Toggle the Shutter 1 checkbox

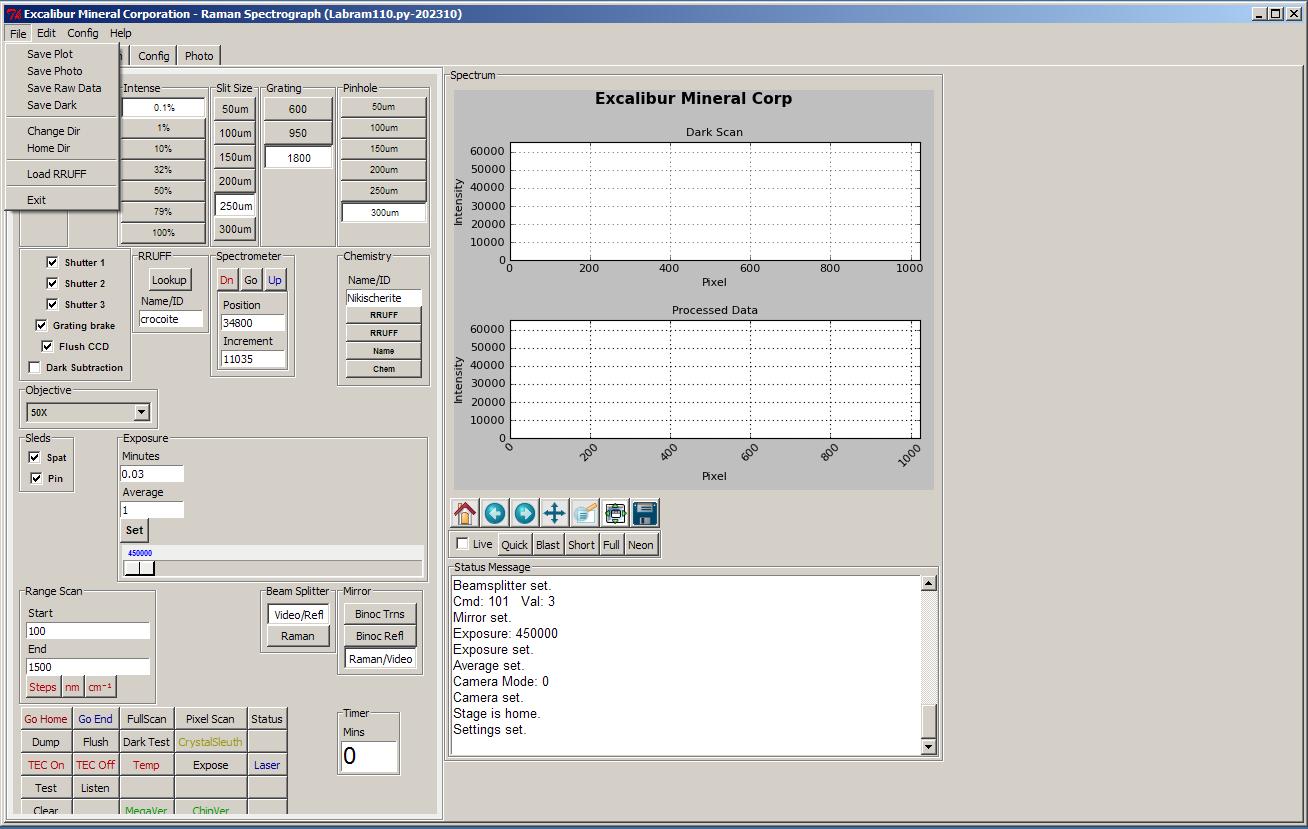tap(52, 262)
